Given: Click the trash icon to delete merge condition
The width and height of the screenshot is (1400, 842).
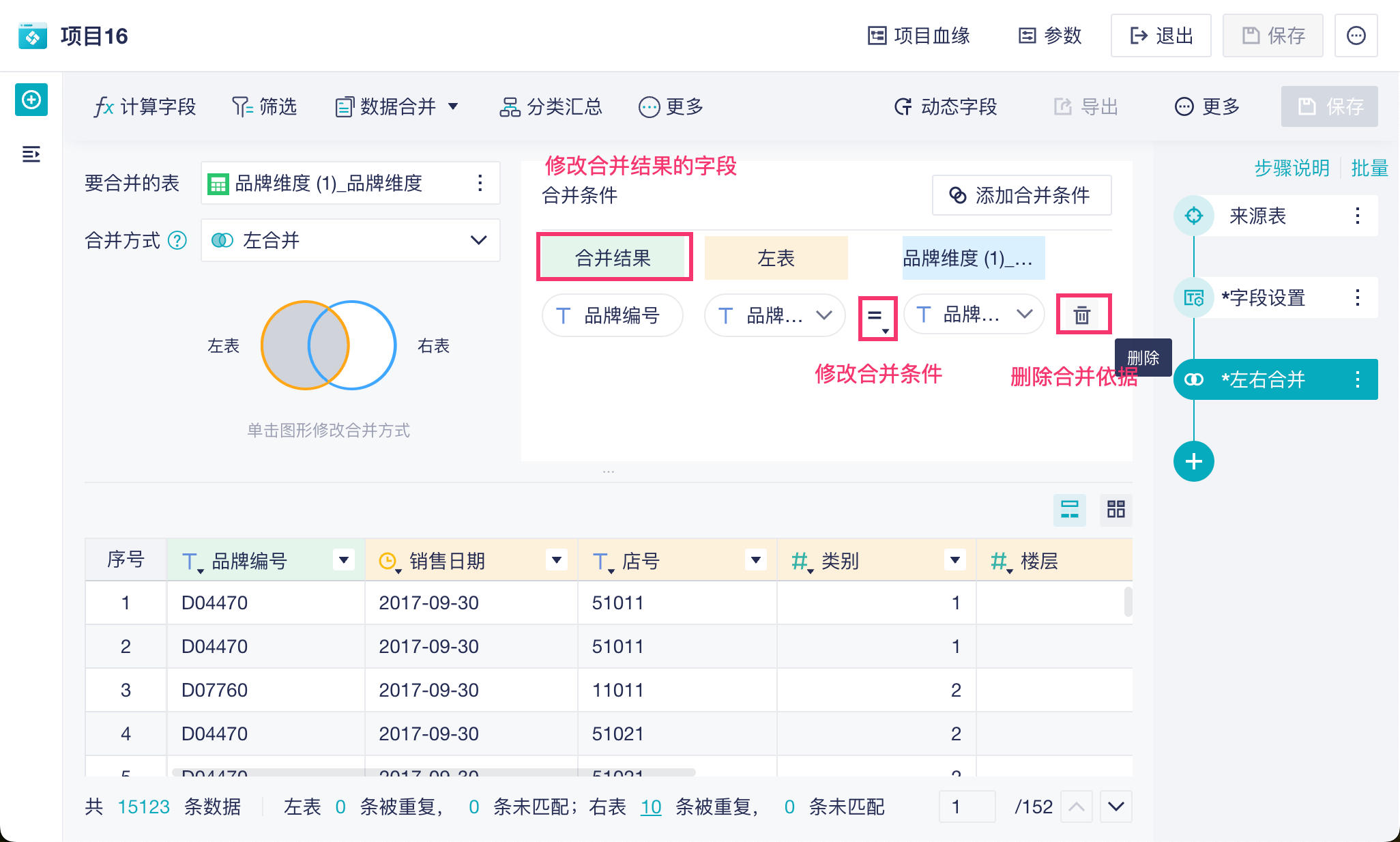Looking at the screenshot, I should [1082, 315].
